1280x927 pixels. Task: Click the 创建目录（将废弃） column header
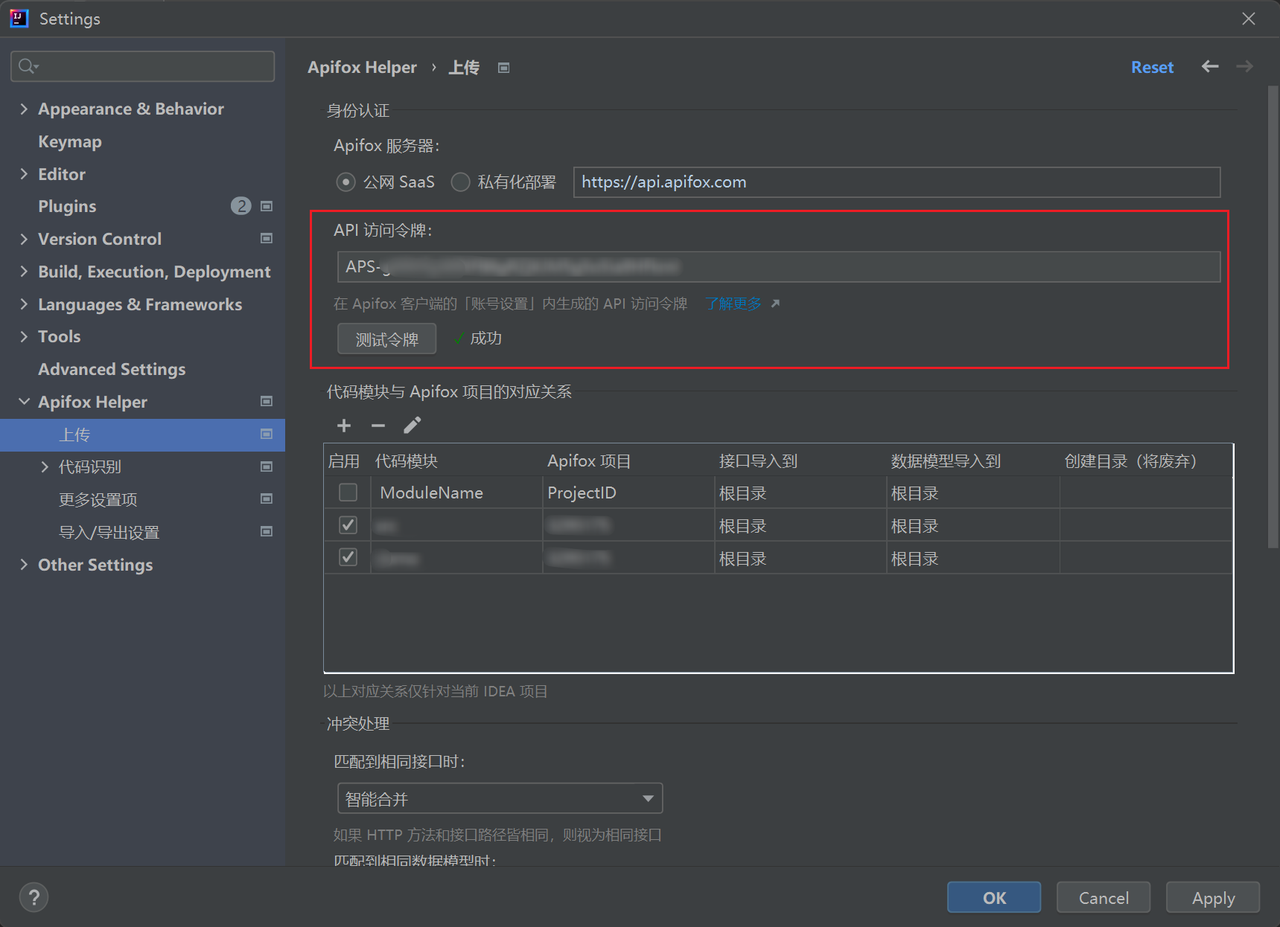coord(1130,461)
